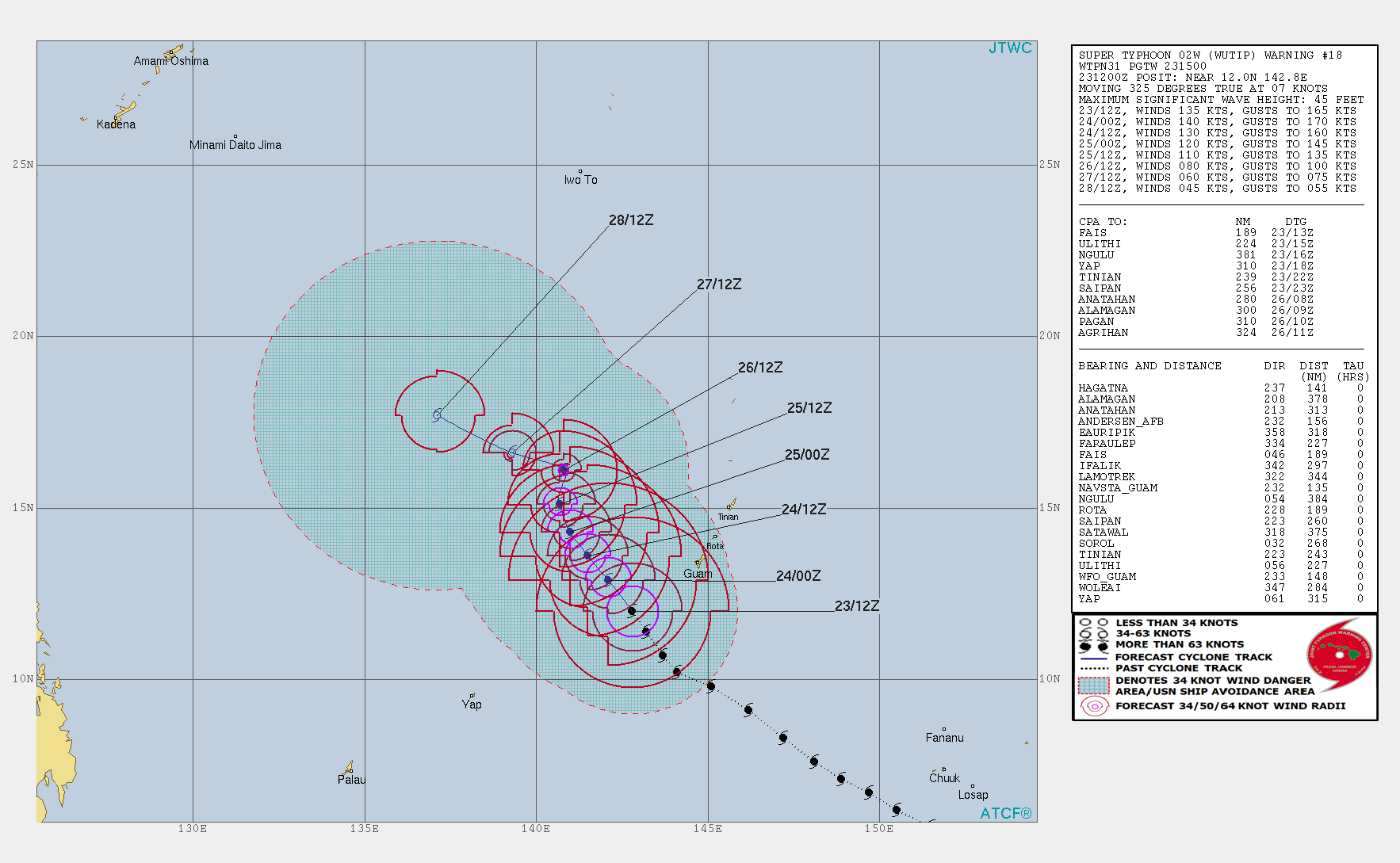Click the 34-63 knots legend symbol
The width and height of the screenshot is (1400, 863).
tap(1094, 634)
